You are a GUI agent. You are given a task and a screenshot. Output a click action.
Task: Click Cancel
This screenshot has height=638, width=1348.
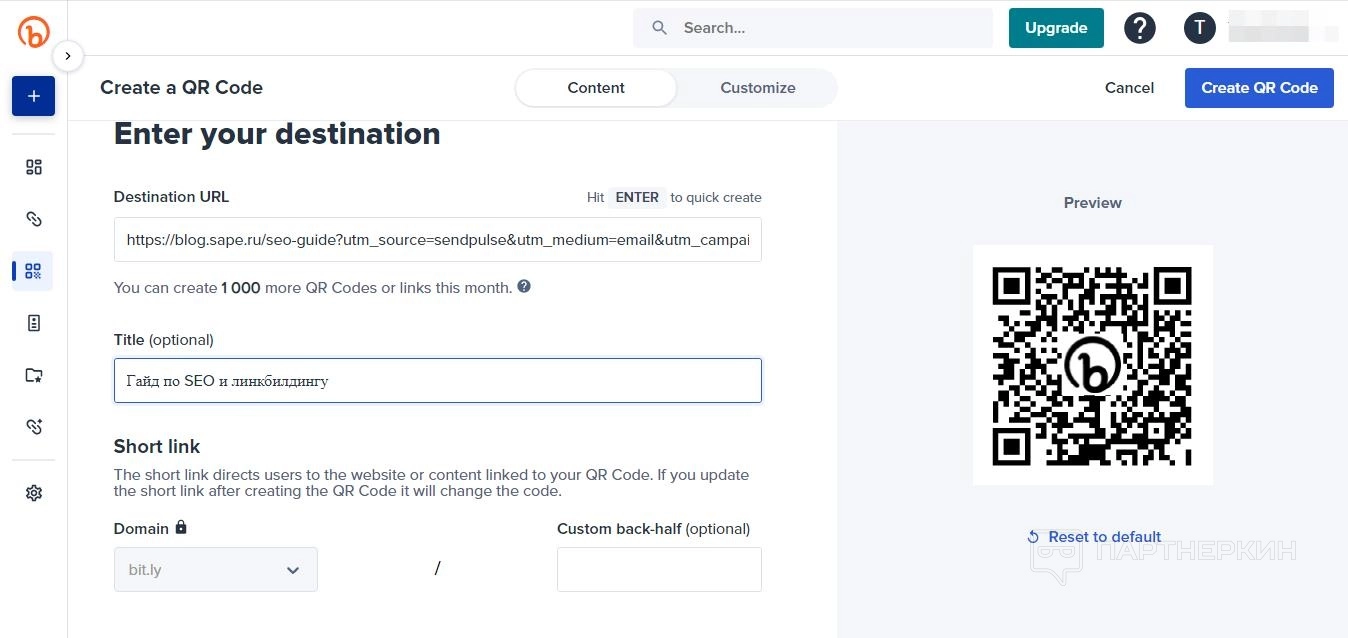[1130, 88]
